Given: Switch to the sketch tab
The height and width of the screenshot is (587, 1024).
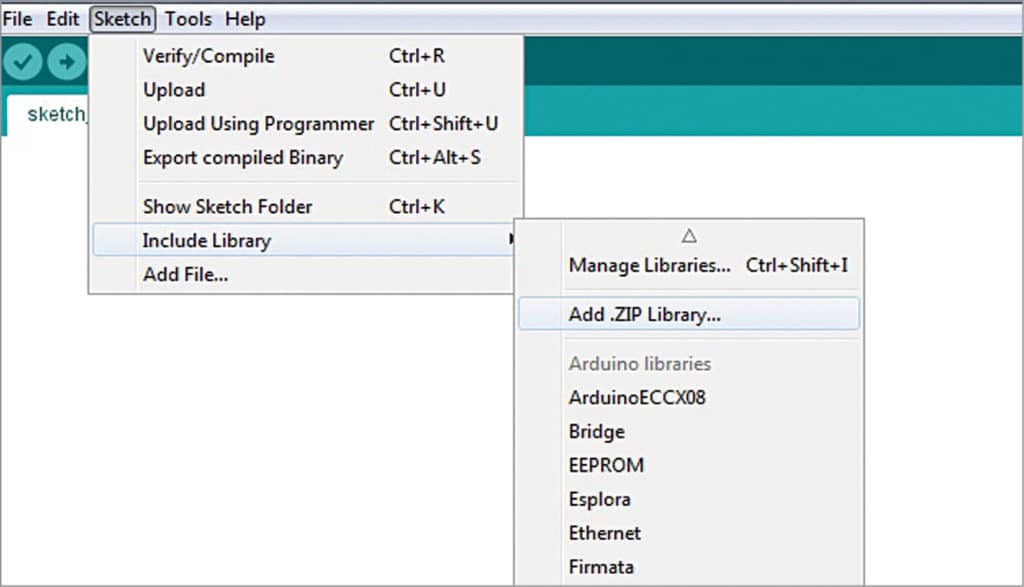Looking at the screenshot, I should click(55, 114).
